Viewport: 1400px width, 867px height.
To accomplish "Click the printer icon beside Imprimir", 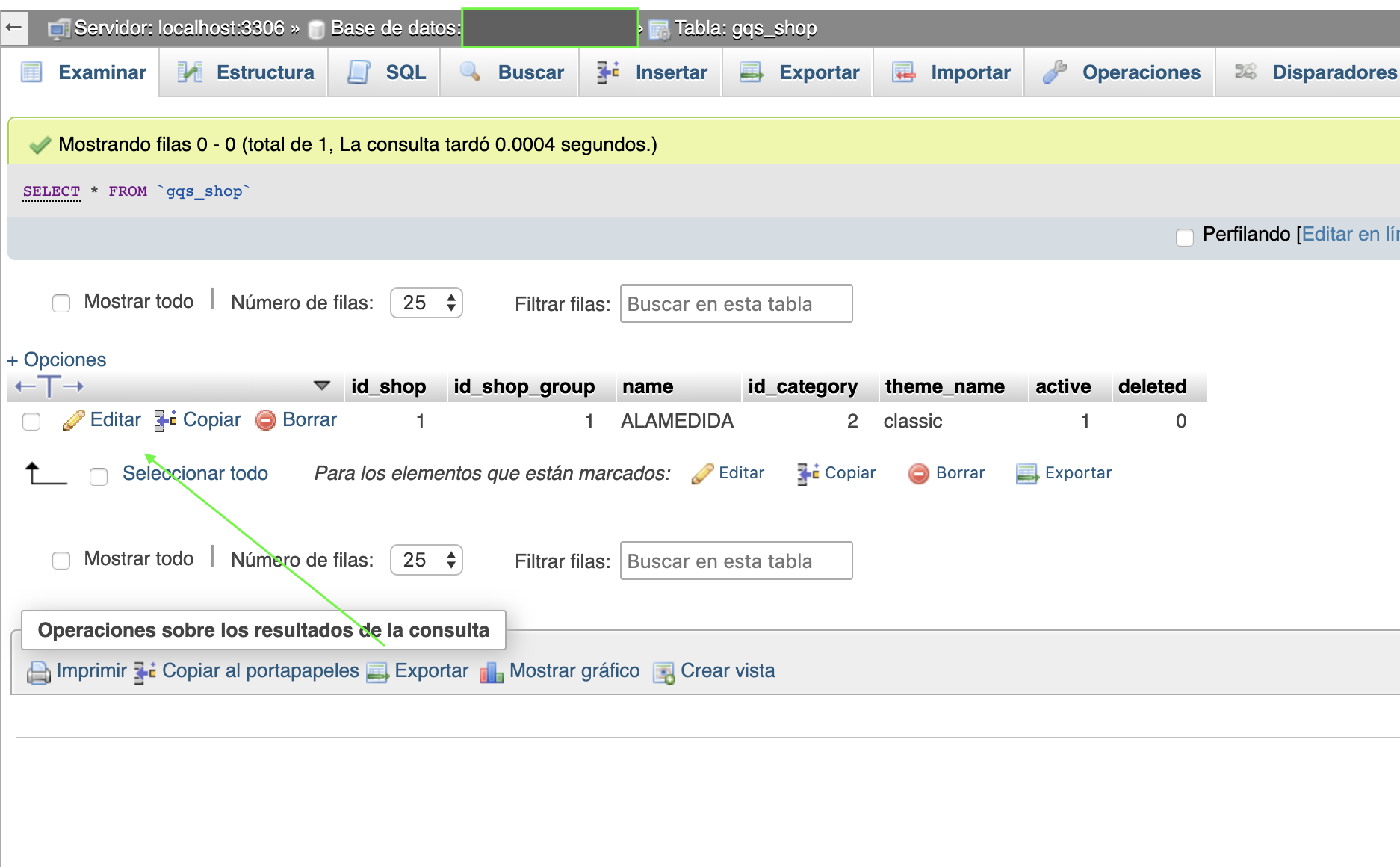I will click(39, 672).
